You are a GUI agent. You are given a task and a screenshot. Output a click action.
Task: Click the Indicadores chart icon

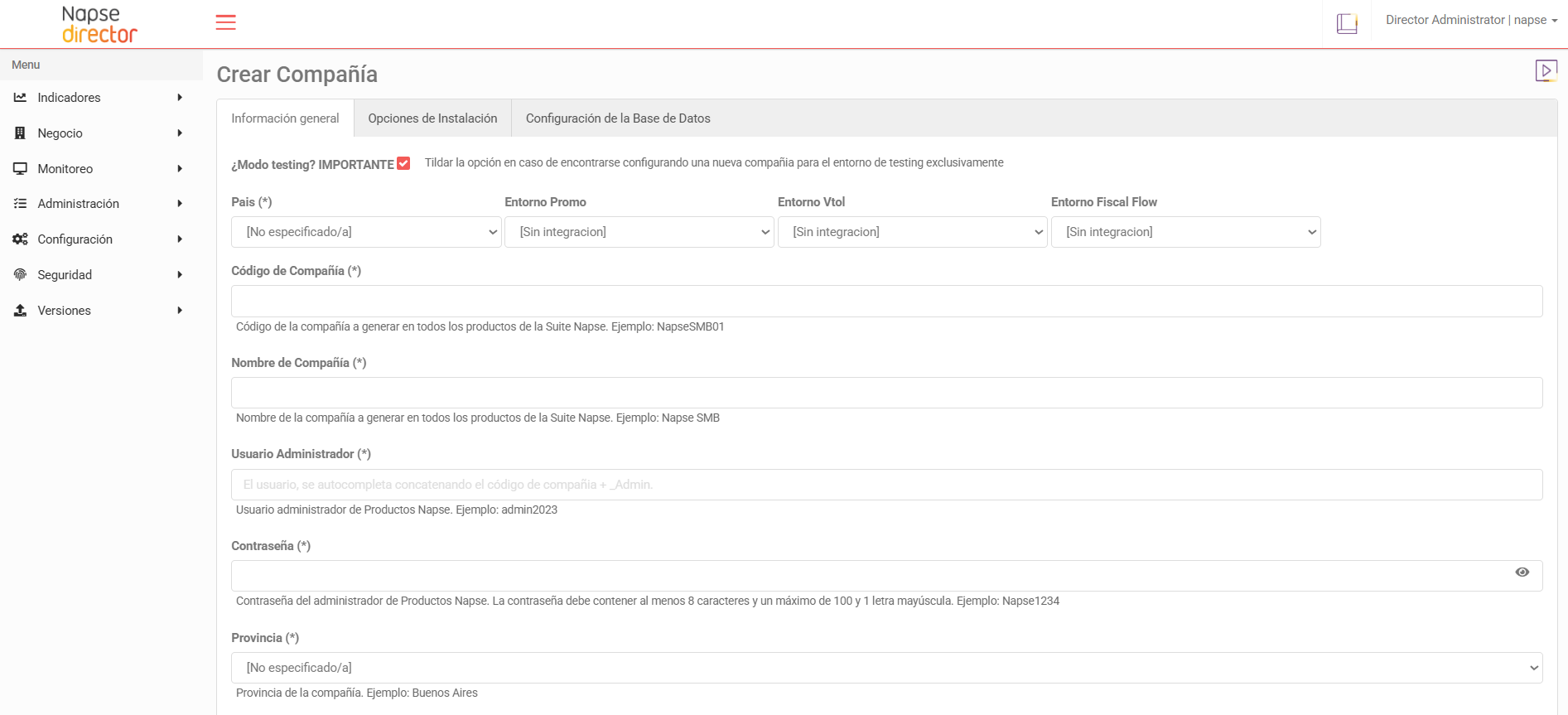tap(20, 98)
